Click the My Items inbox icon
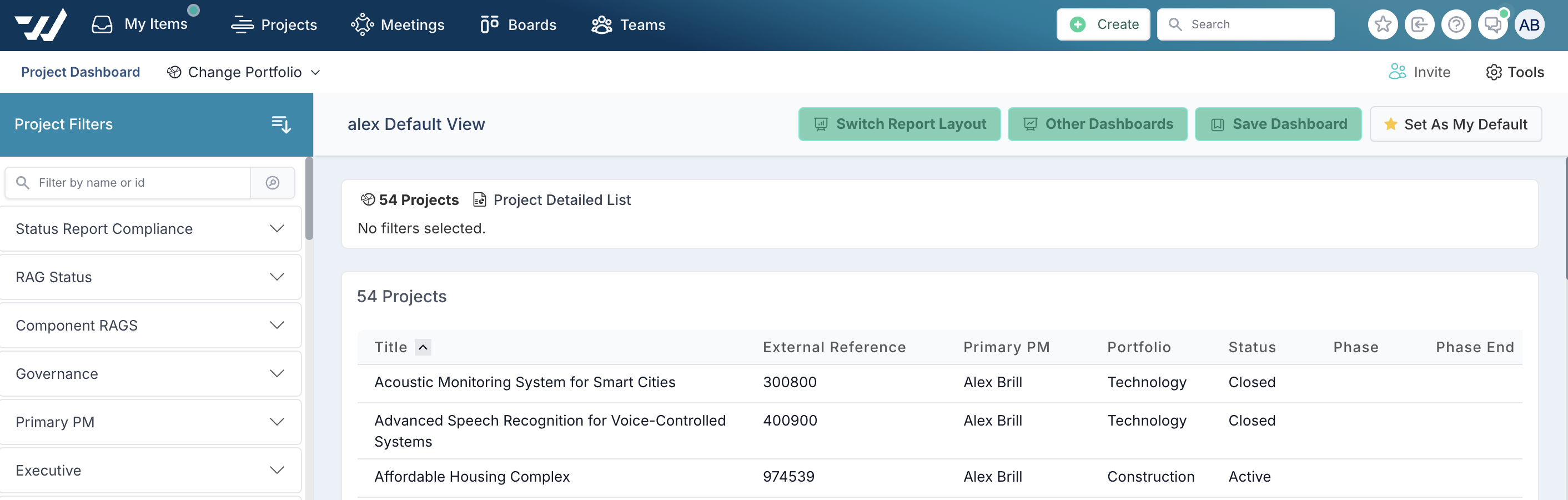This screenshot has width=1568, height=500. 102,24
